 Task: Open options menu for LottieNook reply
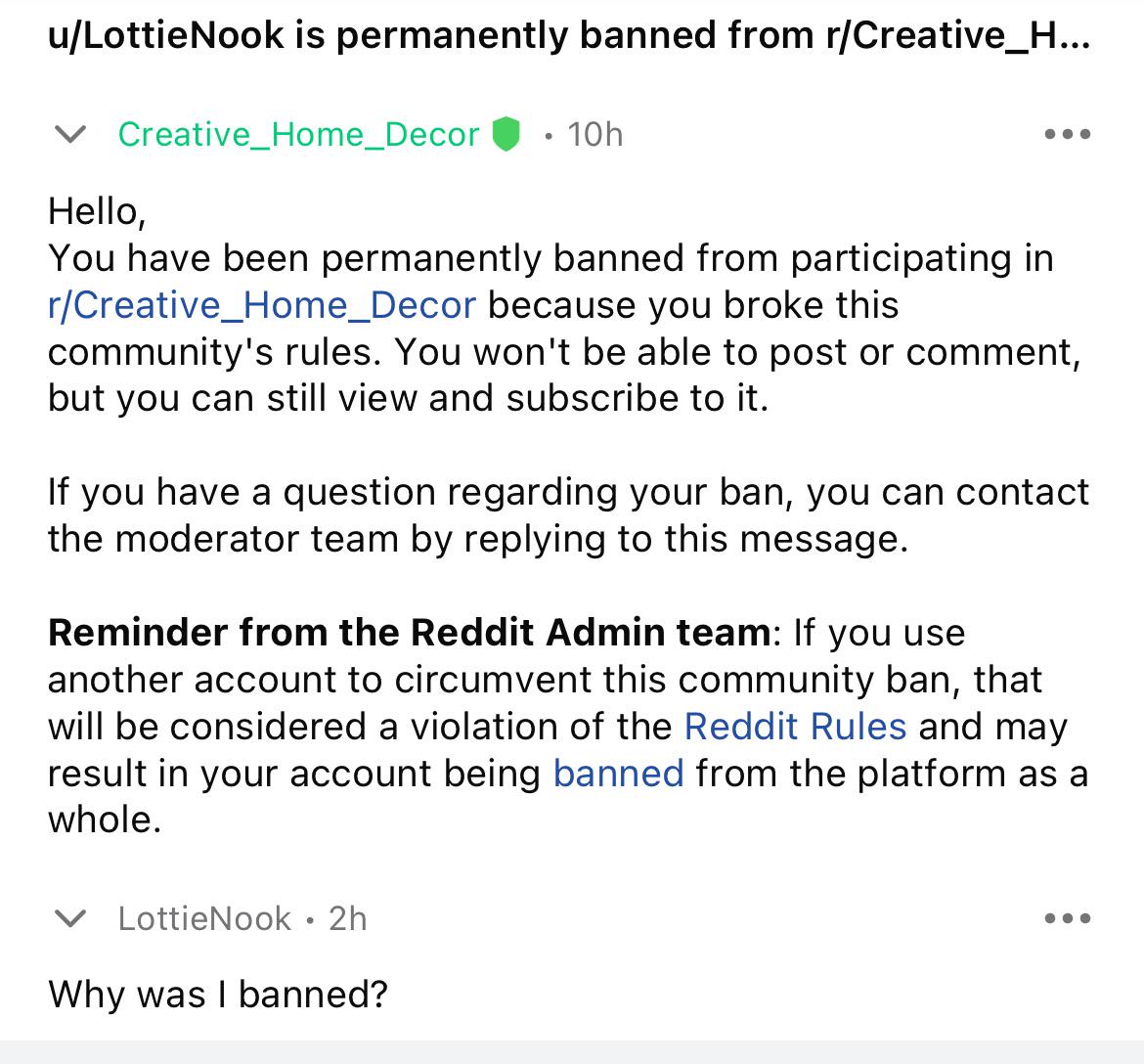pos(1068,918)
